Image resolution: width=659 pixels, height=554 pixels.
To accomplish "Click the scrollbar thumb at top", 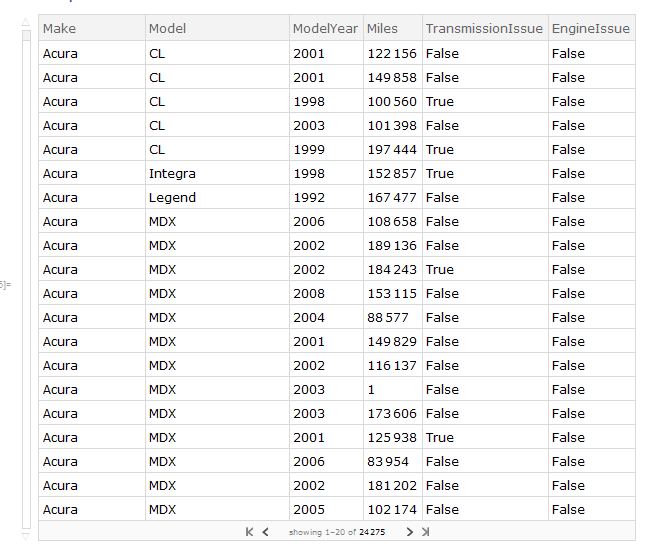I will pyautogui.click(x=26, y=35).
